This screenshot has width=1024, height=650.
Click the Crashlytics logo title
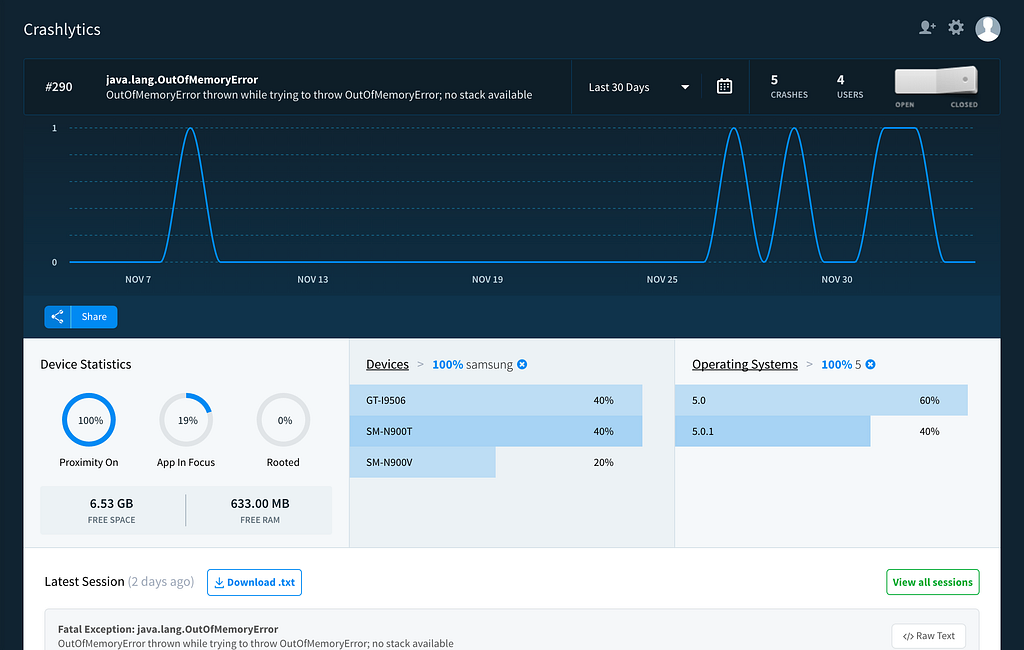(x=62, y=29)
